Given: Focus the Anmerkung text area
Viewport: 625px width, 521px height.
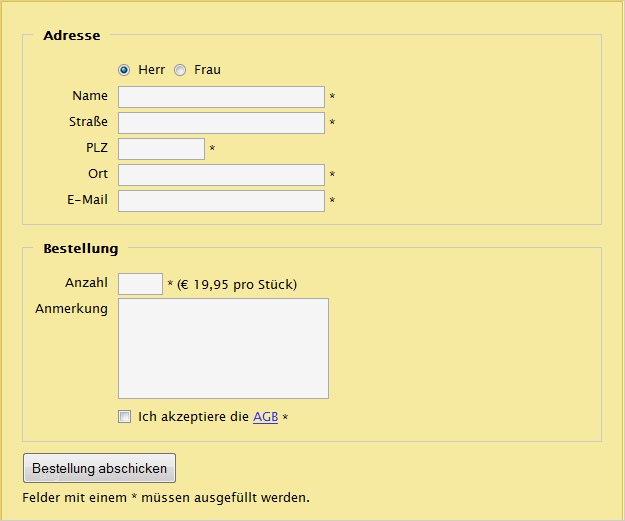Looking at the screenshot, I should coord(223,348).
